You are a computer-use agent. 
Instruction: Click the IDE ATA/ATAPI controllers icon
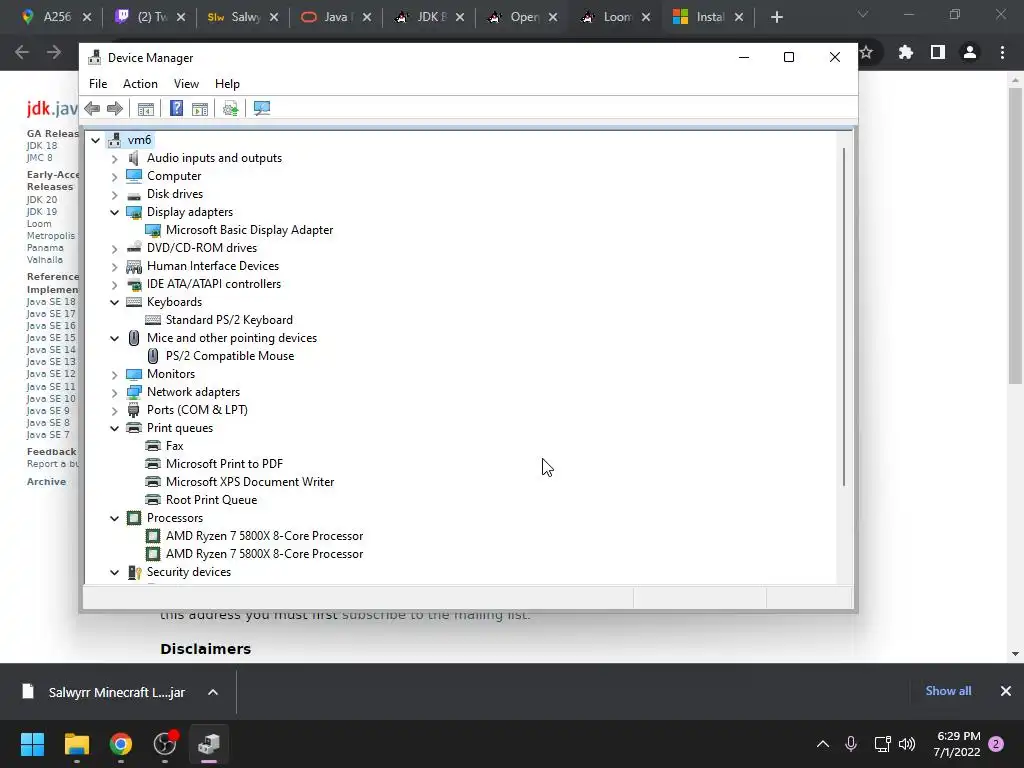134,284
